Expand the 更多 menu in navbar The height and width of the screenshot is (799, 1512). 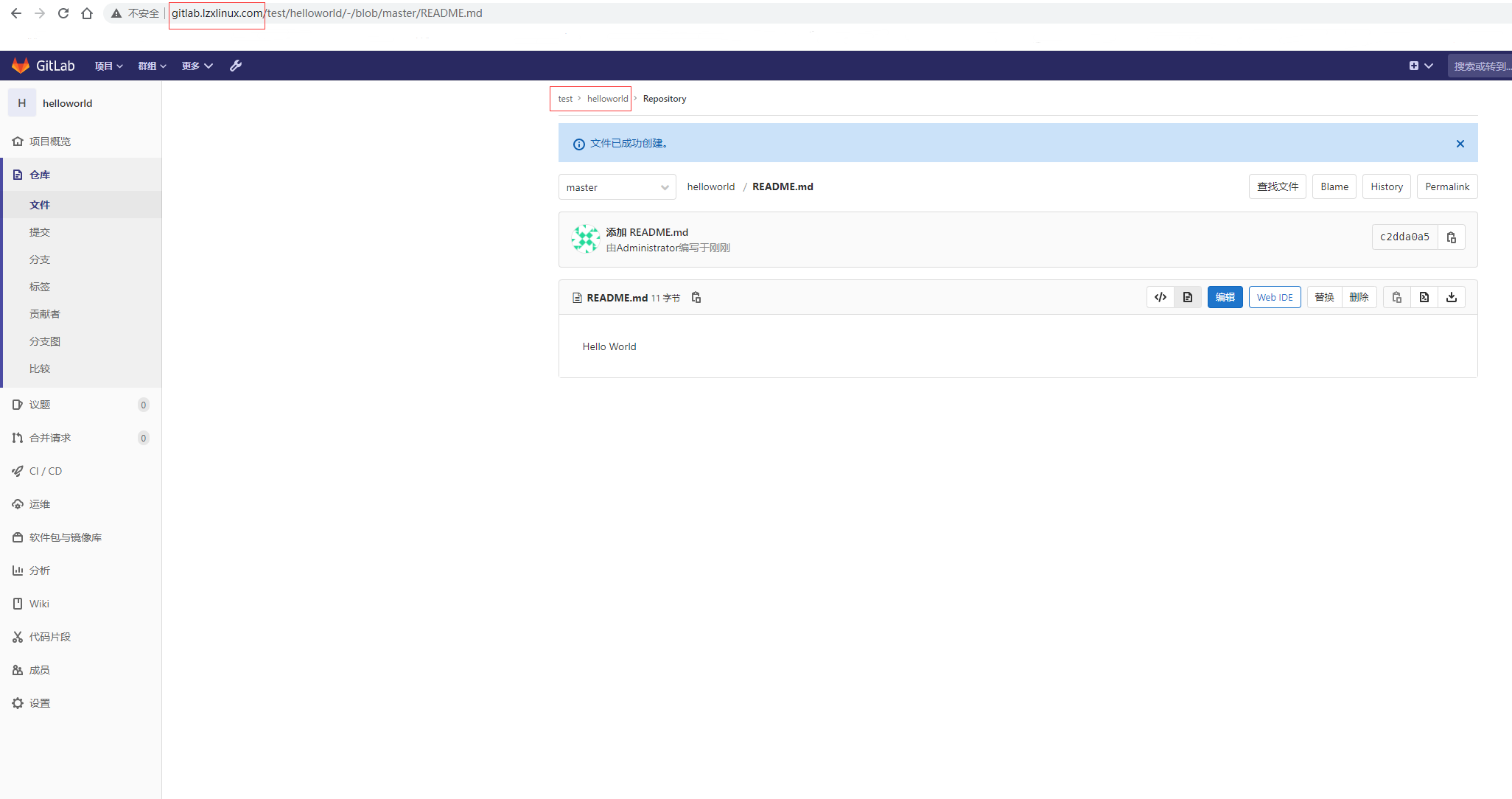coord(197,66)
